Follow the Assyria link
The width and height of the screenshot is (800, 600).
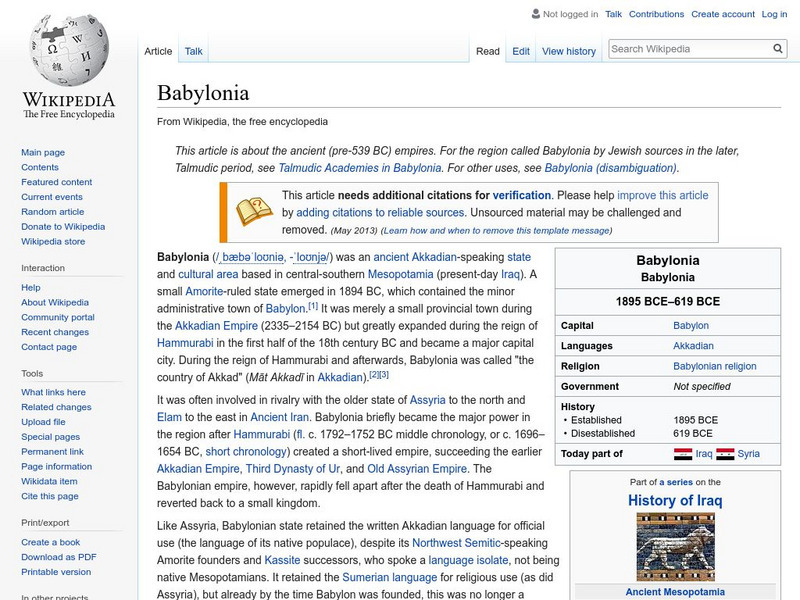428,400
